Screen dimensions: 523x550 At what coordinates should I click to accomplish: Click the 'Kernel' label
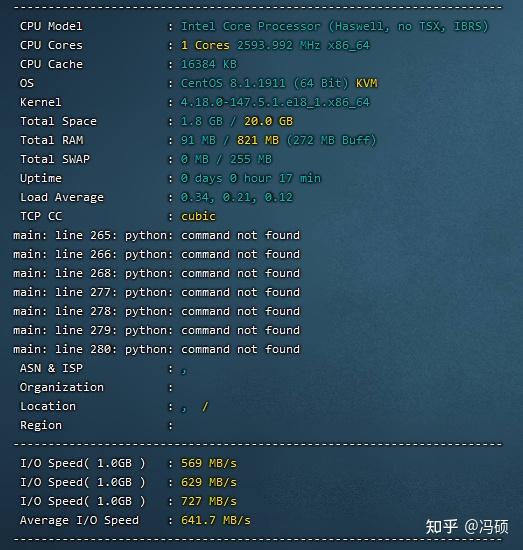pyautogui.click(x=41, y=102)
